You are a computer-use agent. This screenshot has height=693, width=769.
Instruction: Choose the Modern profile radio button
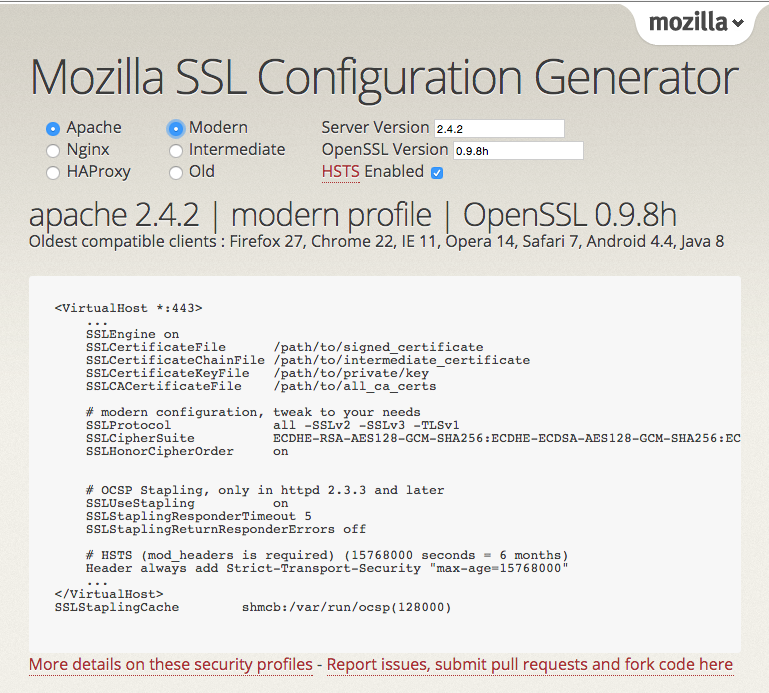[x=176, y=129]
